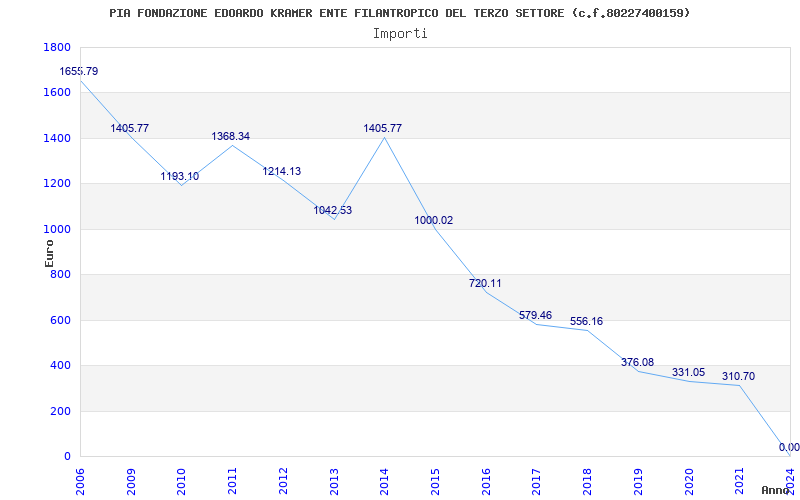This screenshot has height=500, width=800.
Task: Click the 2014 year label
Action: [384, 482]
